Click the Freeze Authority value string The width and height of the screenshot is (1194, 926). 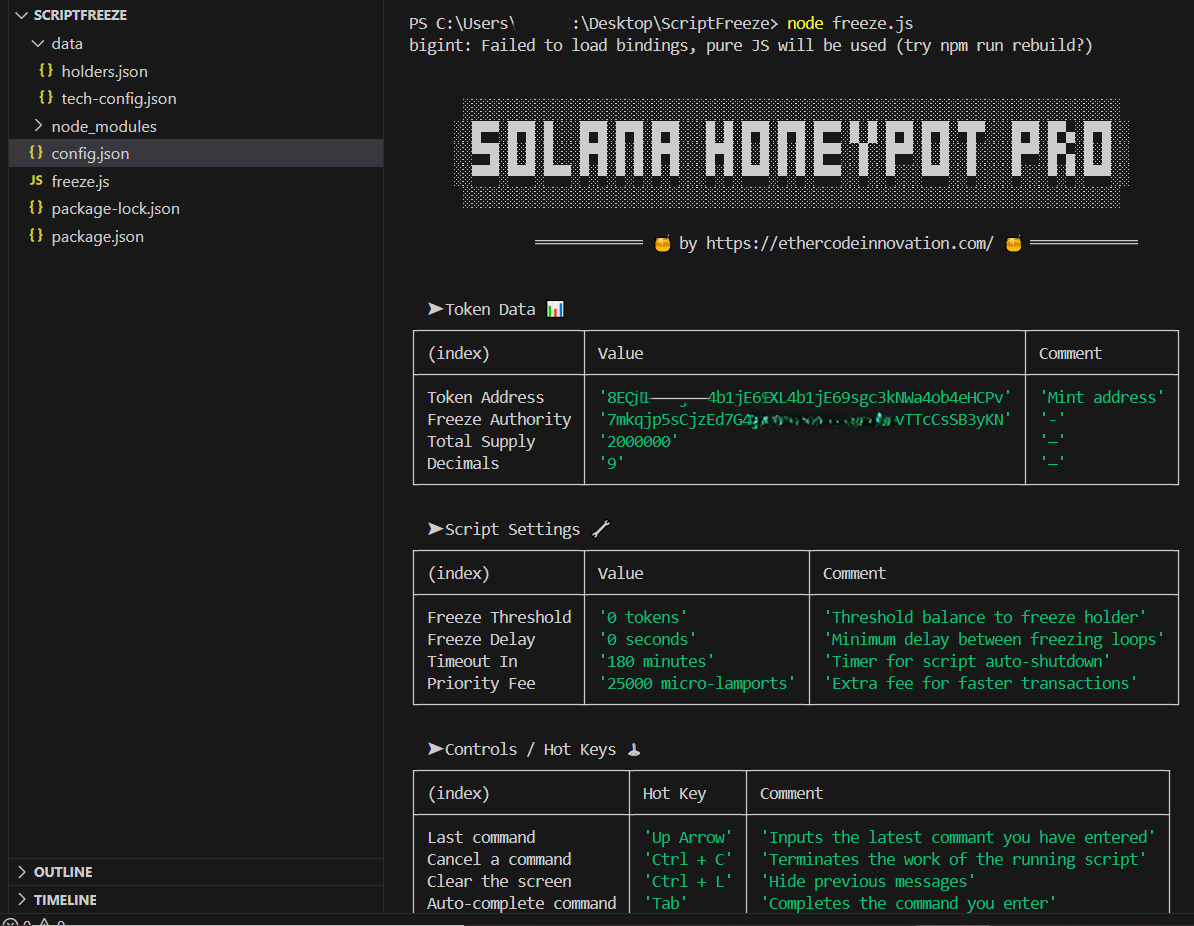805,420
